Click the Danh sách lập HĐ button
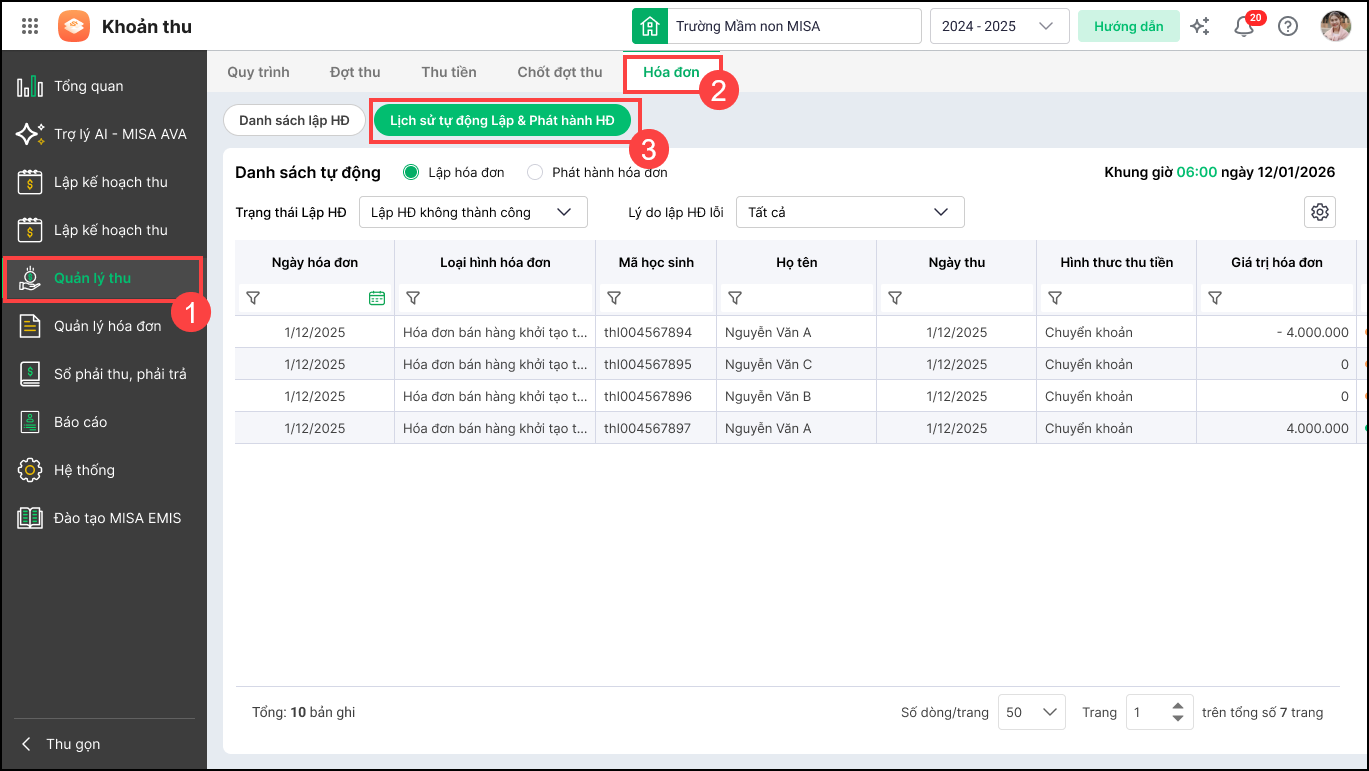The width and height of the screenshot is (1369, 771). coord(294,120)
